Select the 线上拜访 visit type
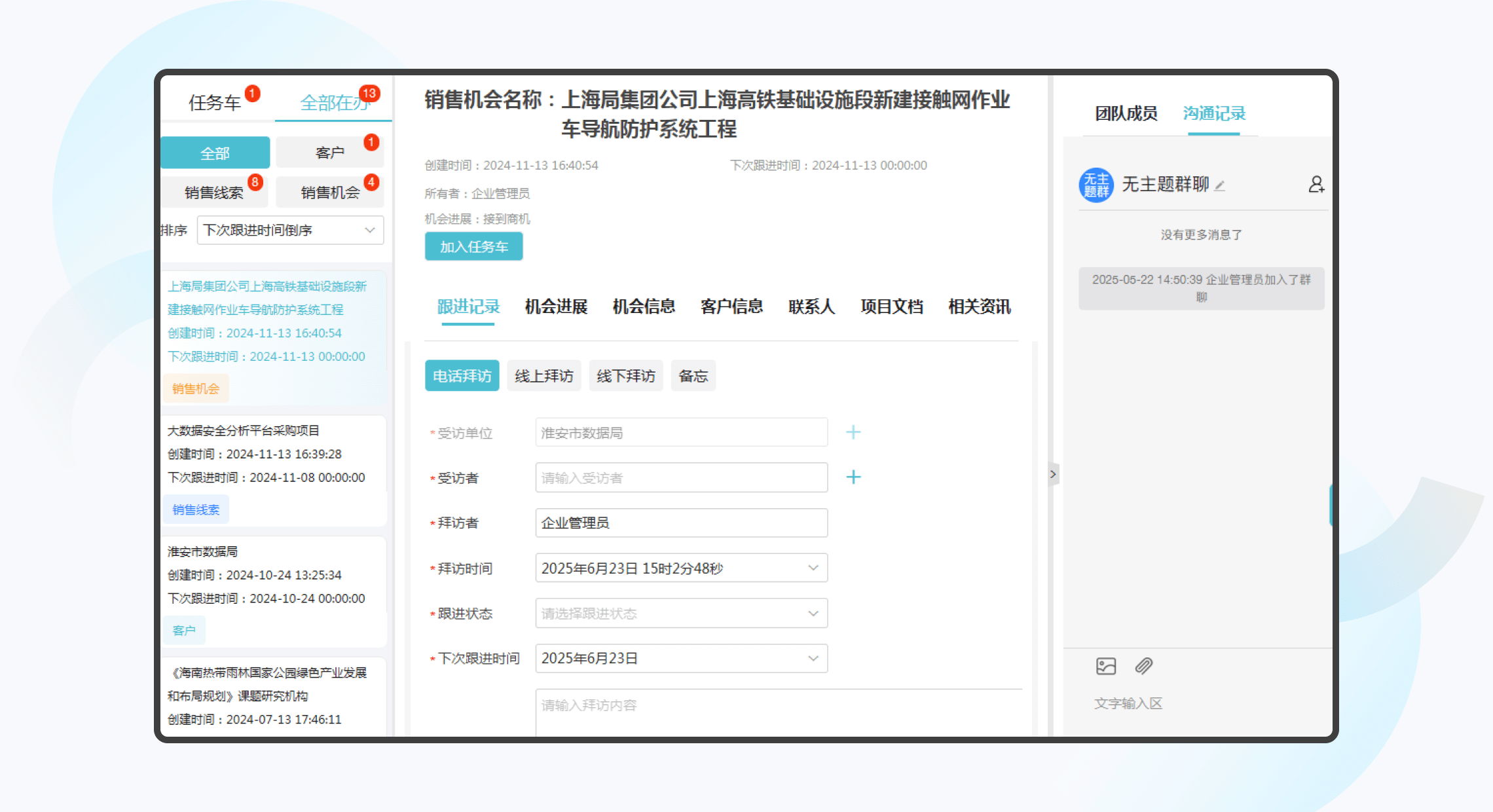Screen dimensions: 1493x812 (544, 376)
